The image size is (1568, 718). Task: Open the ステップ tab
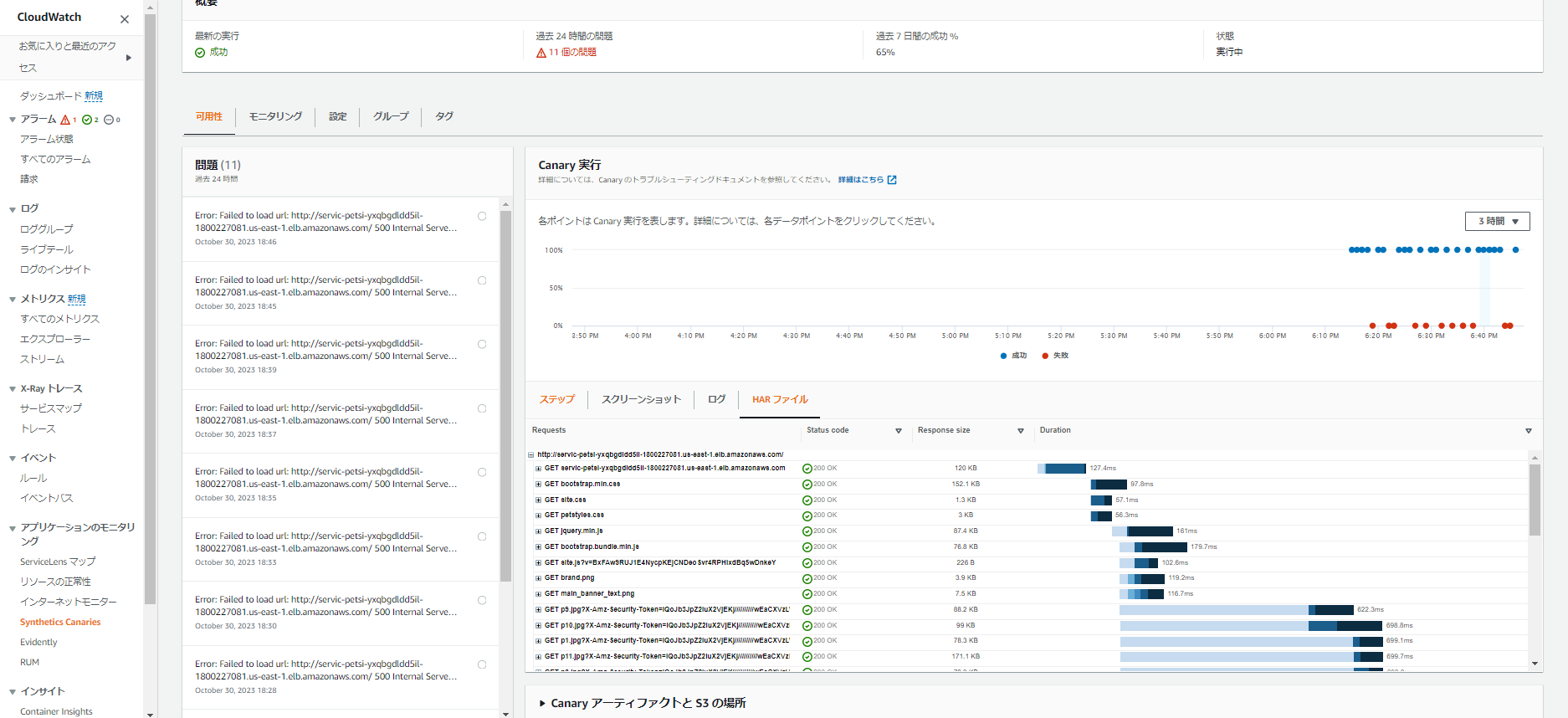[556, 399]
